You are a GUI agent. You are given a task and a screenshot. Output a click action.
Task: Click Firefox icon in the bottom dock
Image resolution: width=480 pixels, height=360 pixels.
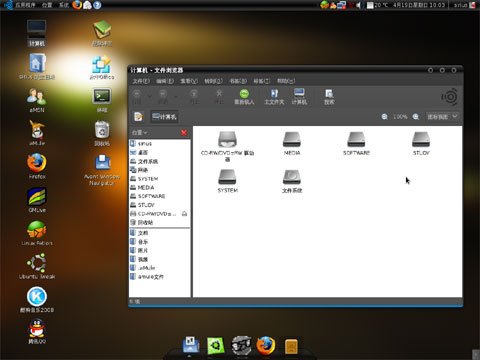pyautogui.click(x=266, y=345)
